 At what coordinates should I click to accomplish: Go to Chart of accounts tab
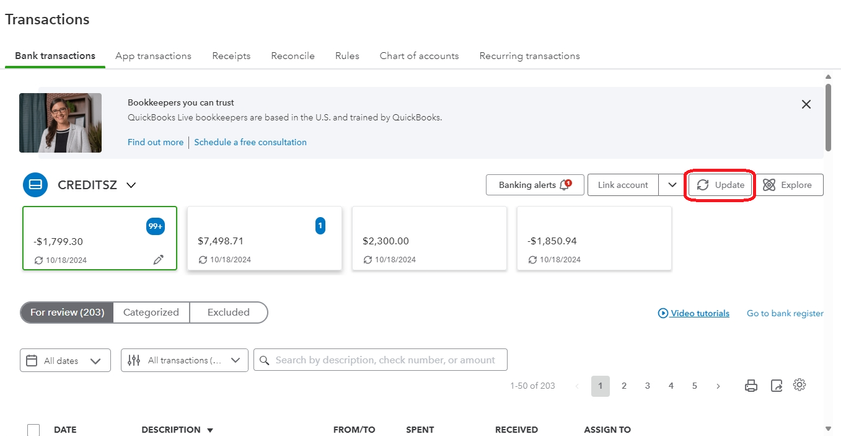click(419, 56)
